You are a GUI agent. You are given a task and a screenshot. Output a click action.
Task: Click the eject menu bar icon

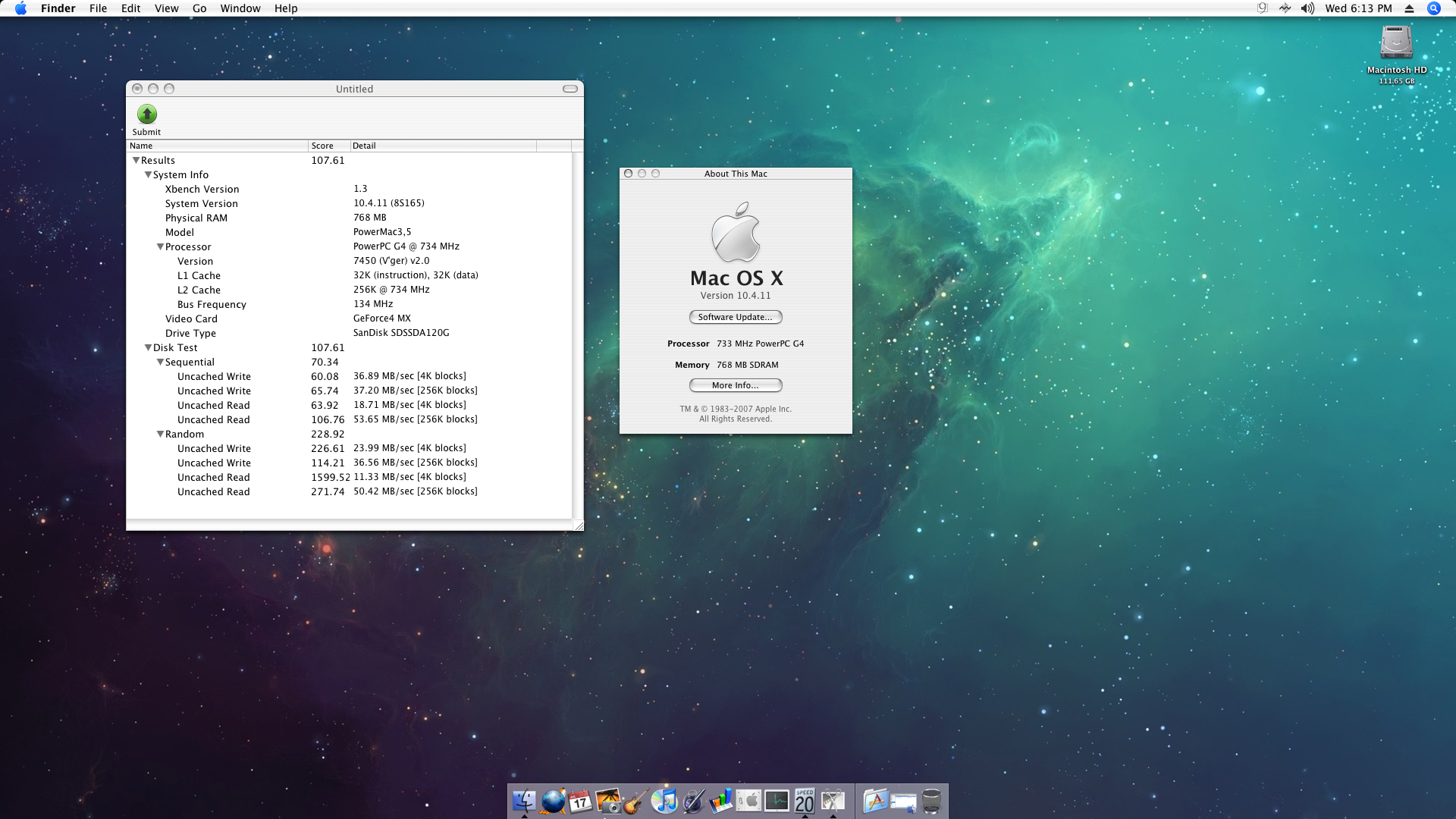pos(1409,8)
